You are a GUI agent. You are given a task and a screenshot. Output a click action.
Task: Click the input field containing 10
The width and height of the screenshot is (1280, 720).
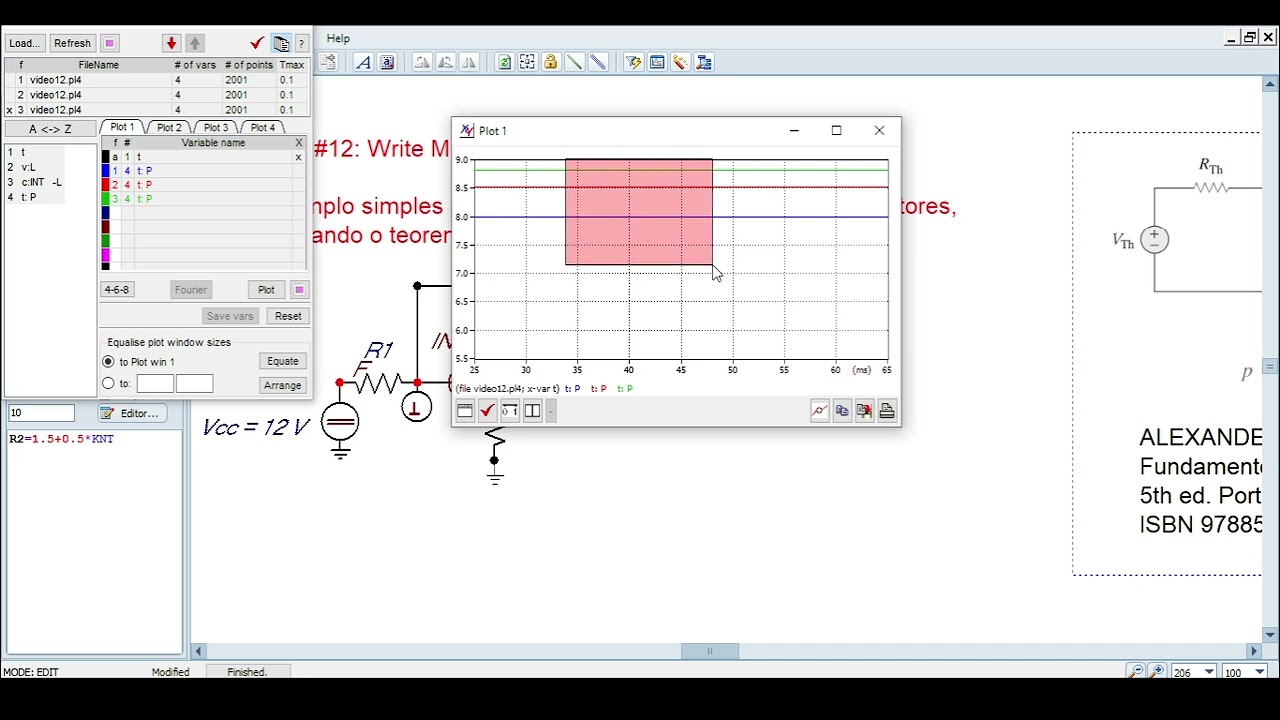tap(41, 413)
